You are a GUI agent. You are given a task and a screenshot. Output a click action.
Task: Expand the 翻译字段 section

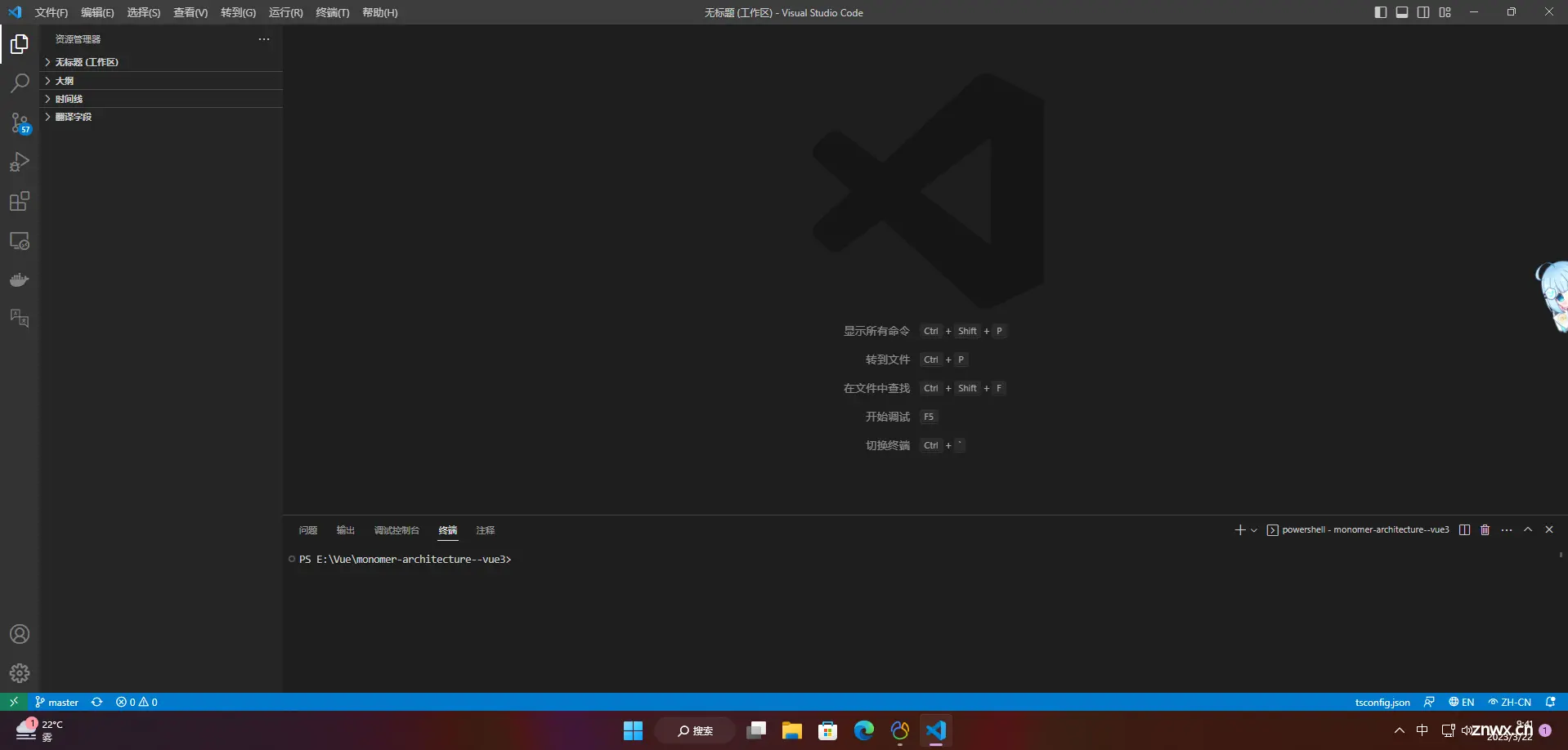tap(161, 117)
